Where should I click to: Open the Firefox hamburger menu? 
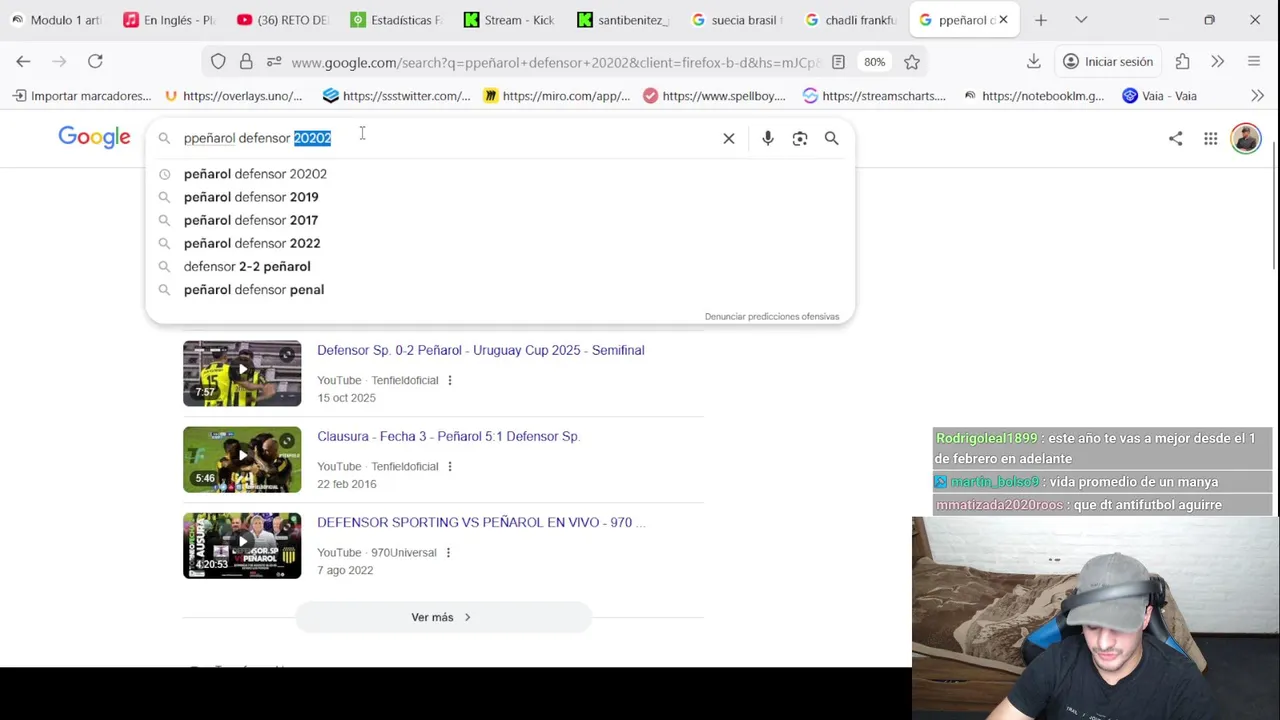[x=1254, y=62]
